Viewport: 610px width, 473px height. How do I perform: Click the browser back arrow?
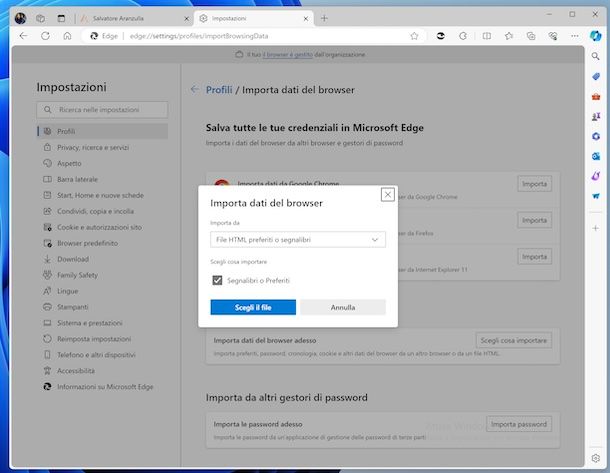tap(23, 36)
